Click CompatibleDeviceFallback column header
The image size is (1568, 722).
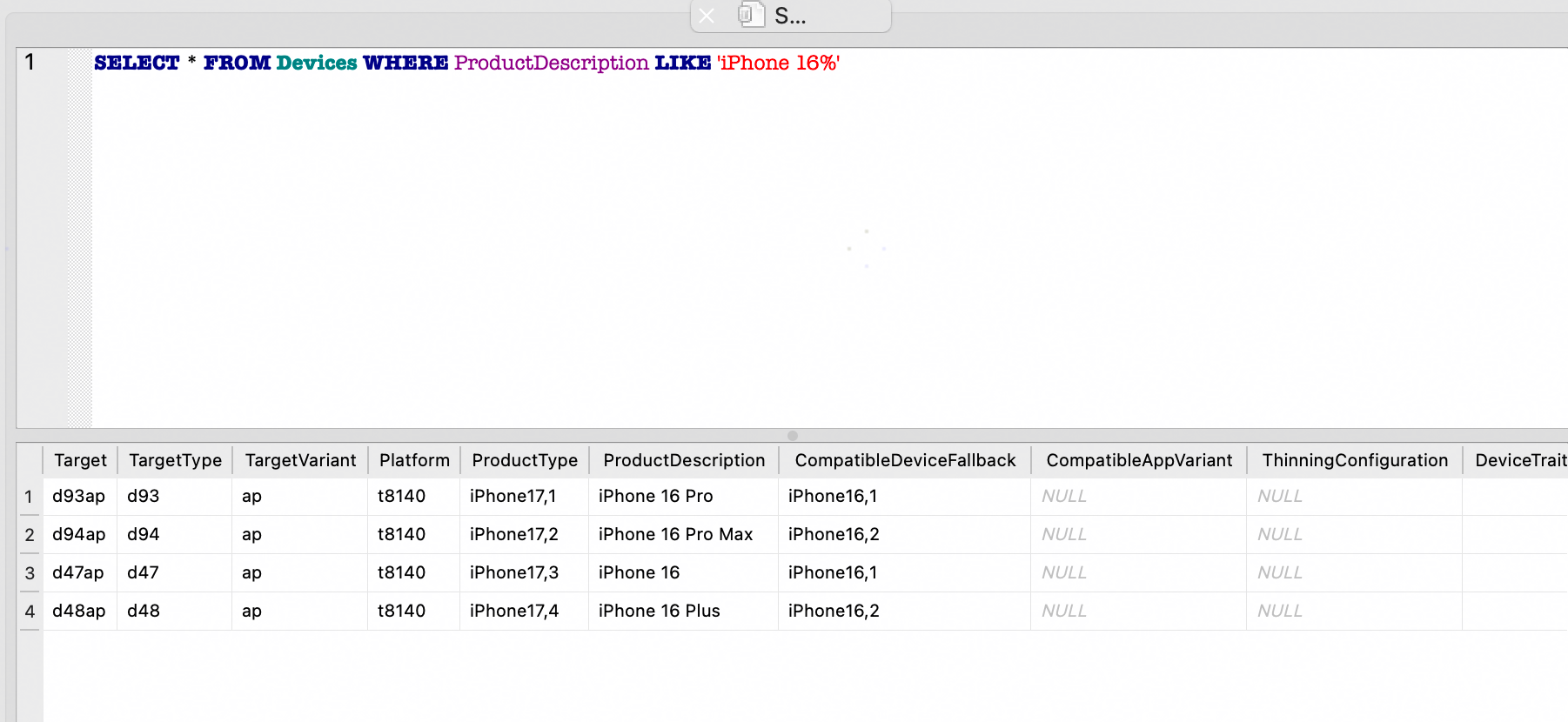pyautogui.click(x=905, y=460)
